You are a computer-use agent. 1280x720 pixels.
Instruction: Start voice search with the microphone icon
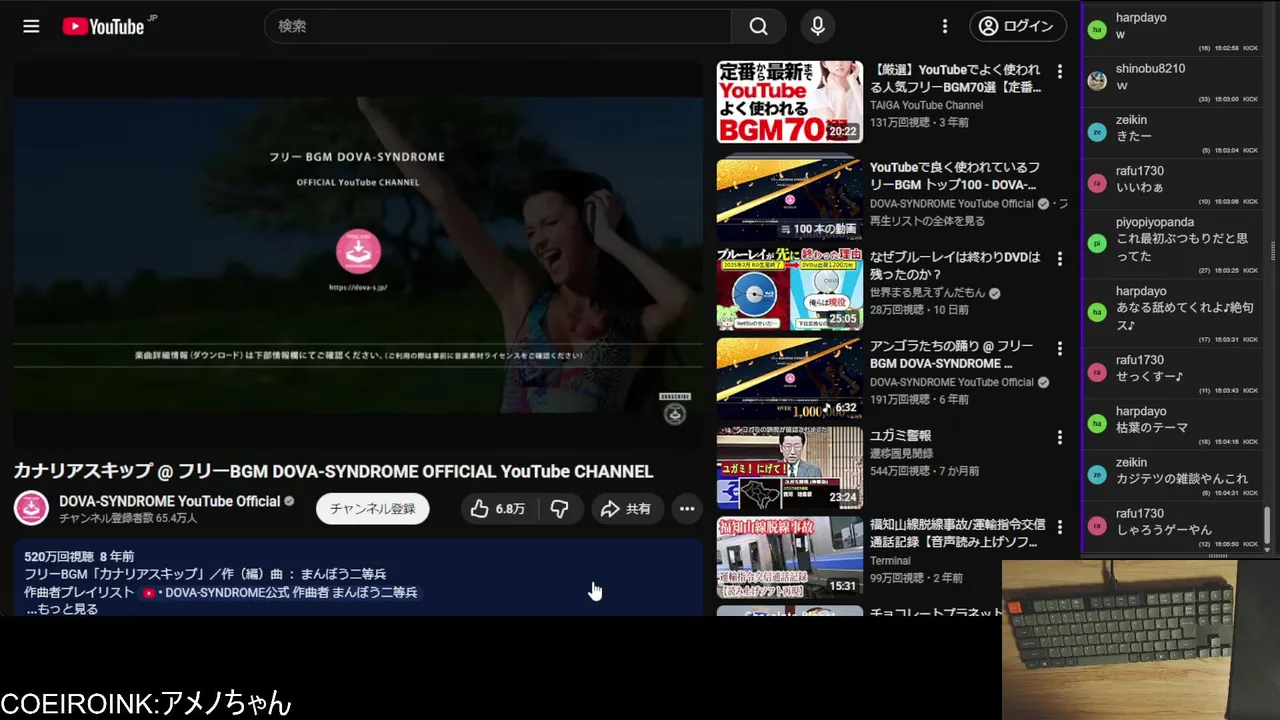pos(818,27)
